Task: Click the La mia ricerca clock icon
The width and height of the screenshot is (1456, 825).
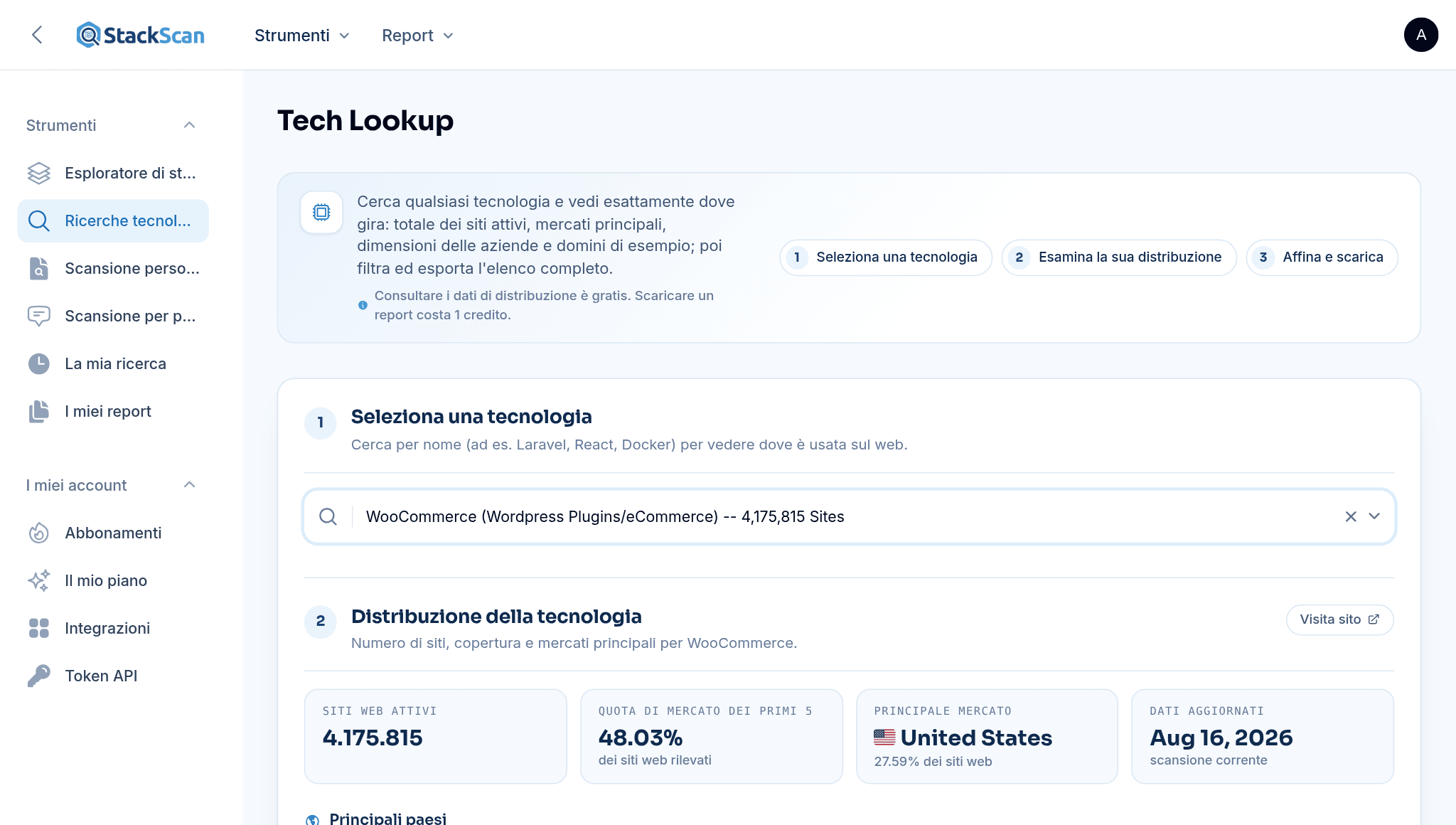Action: click(38, 363)
